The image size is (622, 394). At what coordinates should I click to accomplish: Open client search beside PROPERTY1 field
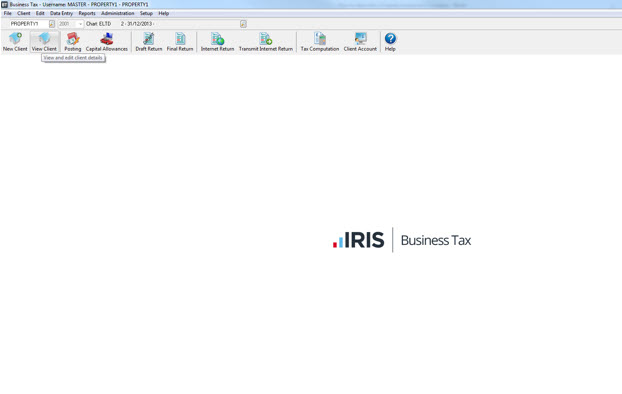click(x=52, y=24)
